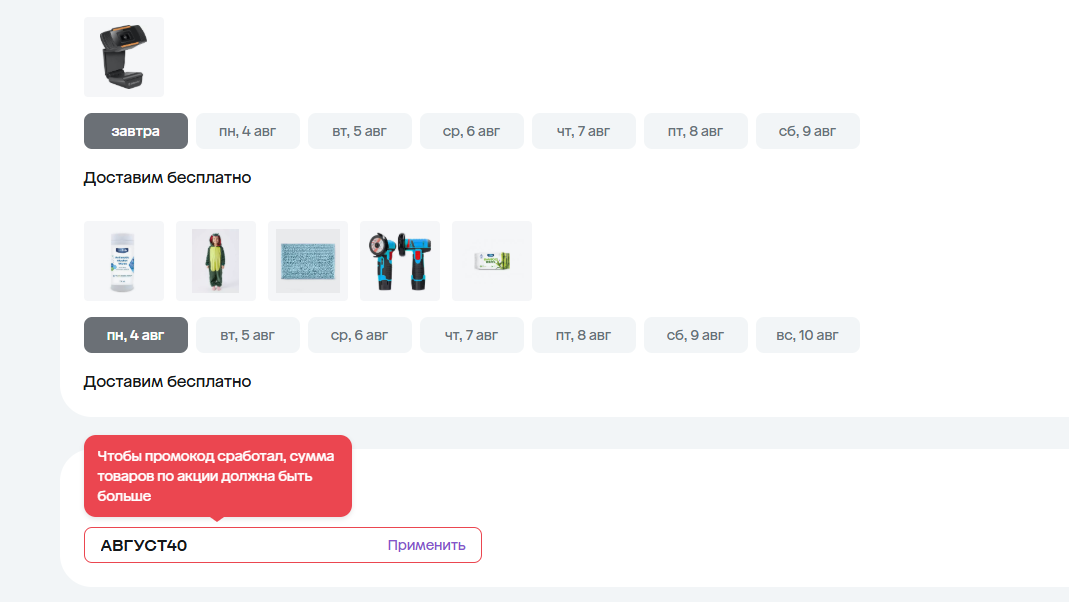
Task: Open the webcam product thumbnail
Action: click(124, 57)
